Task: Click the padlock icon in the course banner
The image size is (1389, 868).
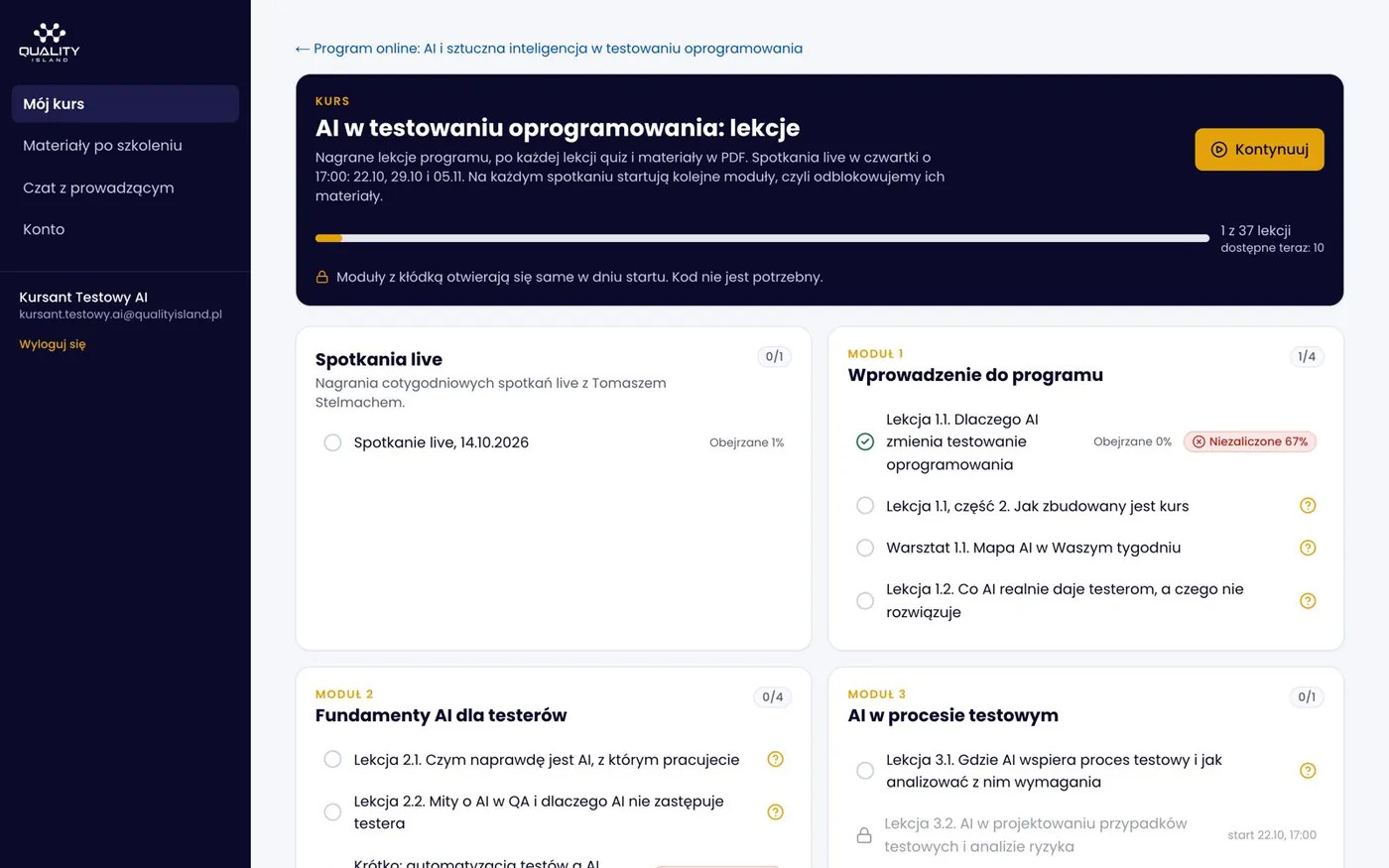Action: pos(322,277)
